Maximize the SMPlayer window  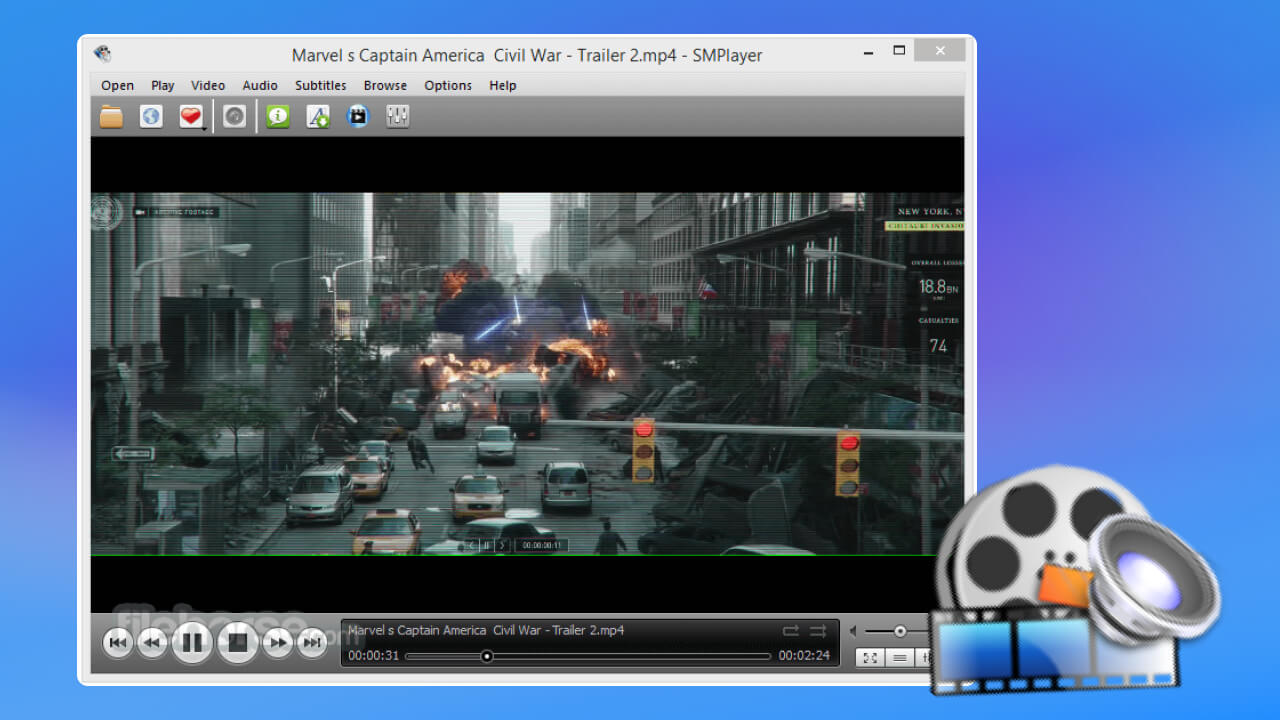click(899, 50)
